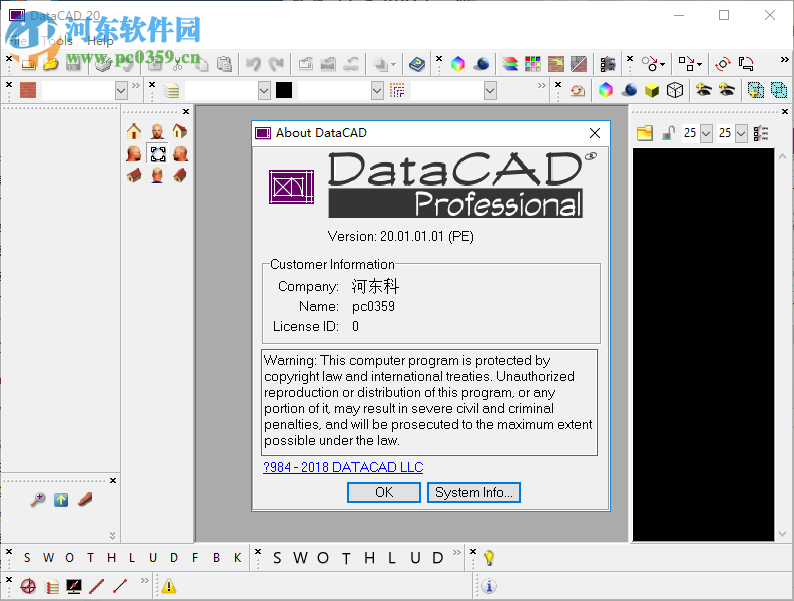Click the yellow warning triangle icon
This screenshot has height=601, width=794.
pos(169,586)
